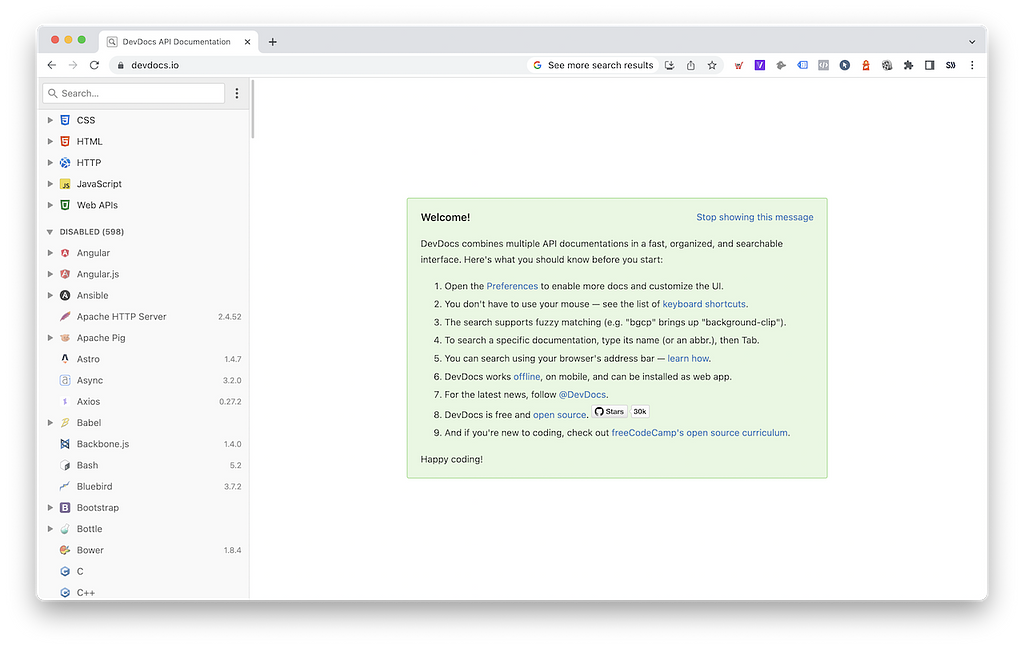Open the Angular.js logo icon
Viewport: 1024px width, 649px height.
(x=65, y=274)
